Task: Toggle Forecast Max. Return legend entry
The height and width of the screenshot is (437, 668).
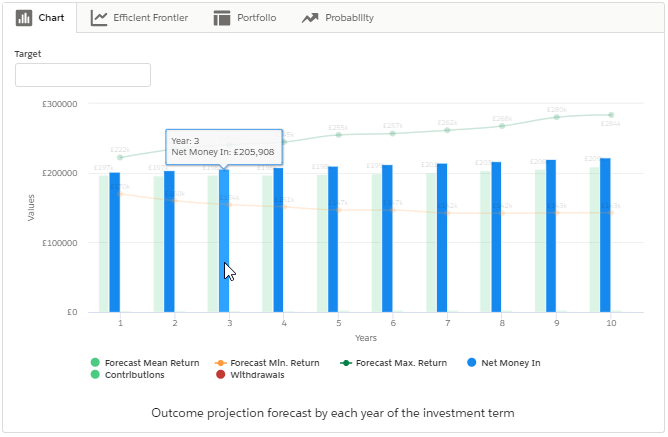Action: click(400, 362)
